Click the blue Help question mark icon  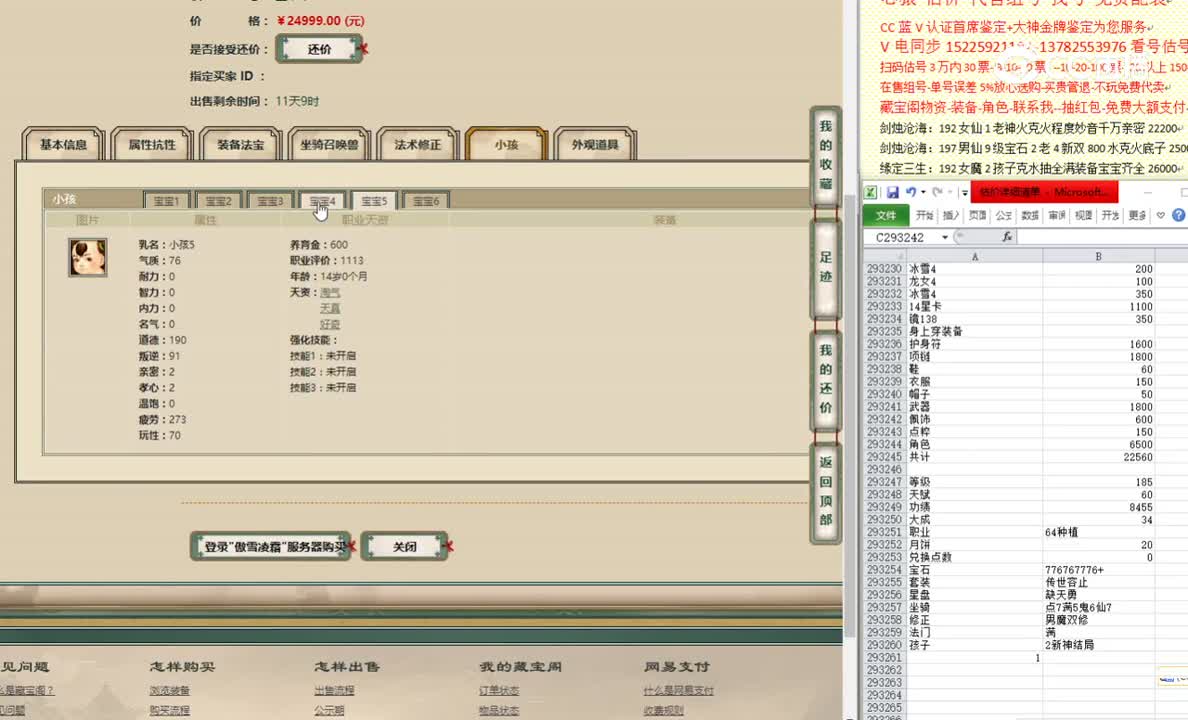[1179, 215]
